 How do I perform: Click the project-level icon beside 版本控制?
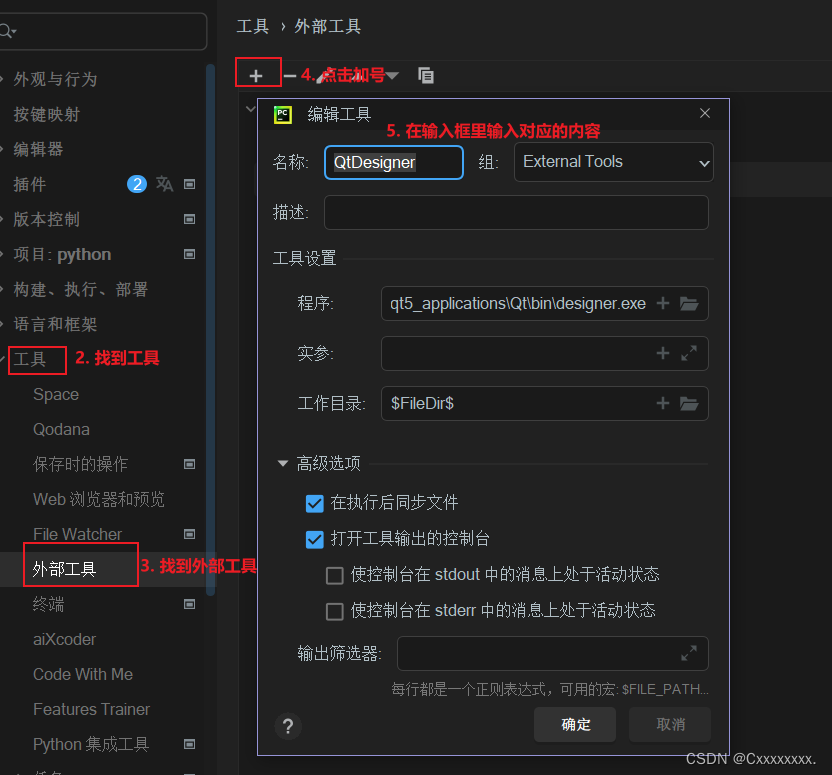tap(189, 219)
